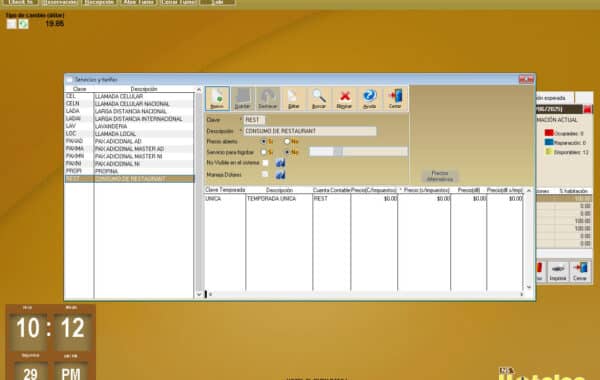Click the Editar document icon

point(293,98)
